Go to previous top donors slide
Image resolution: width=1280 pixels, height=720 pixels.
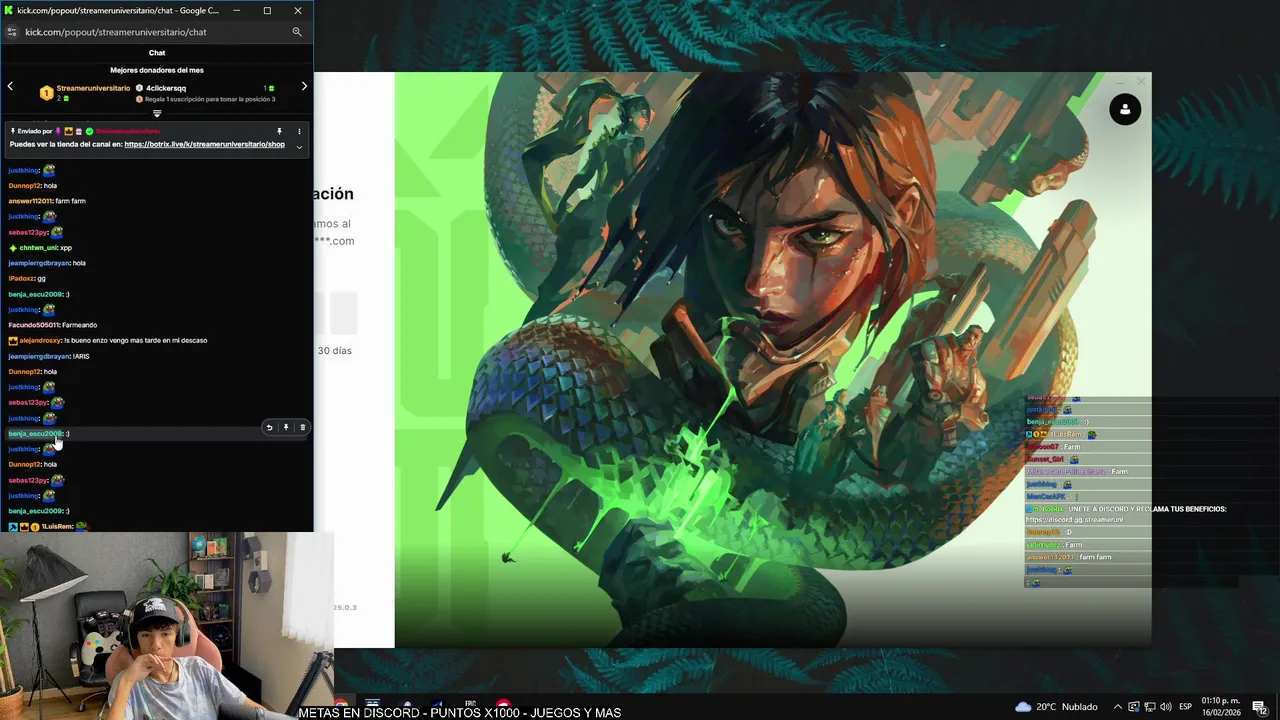pos(10,87)
